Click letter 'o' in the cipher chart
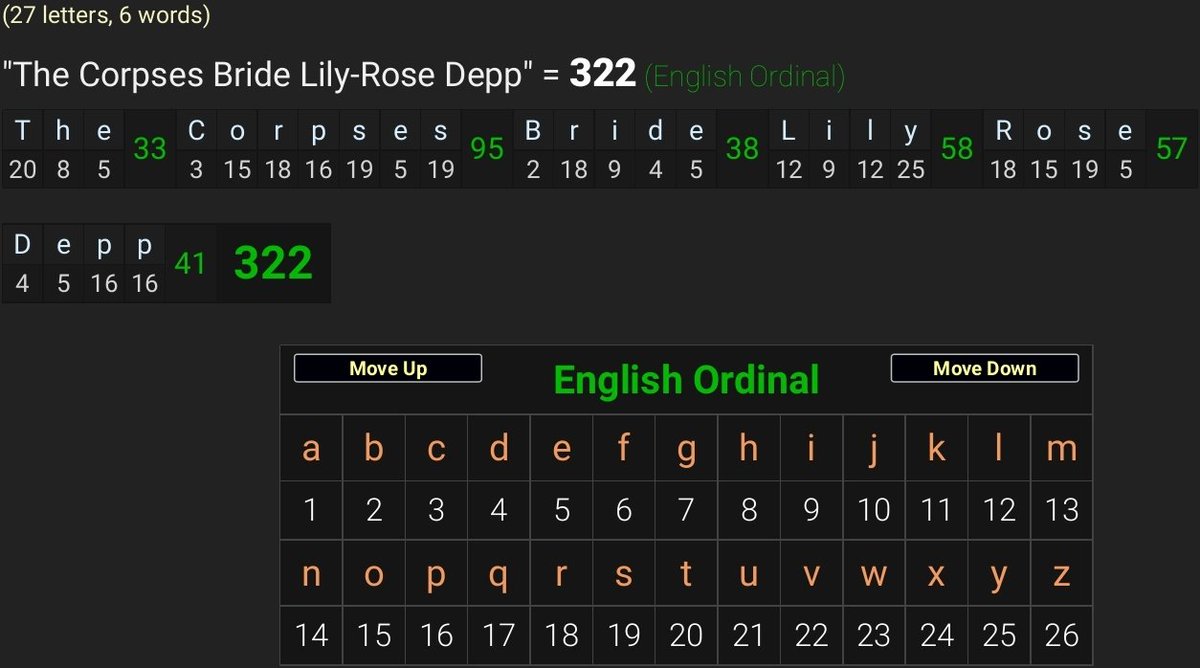The image size is (1200, 668). pyautogui.click(x=374, y=574)
